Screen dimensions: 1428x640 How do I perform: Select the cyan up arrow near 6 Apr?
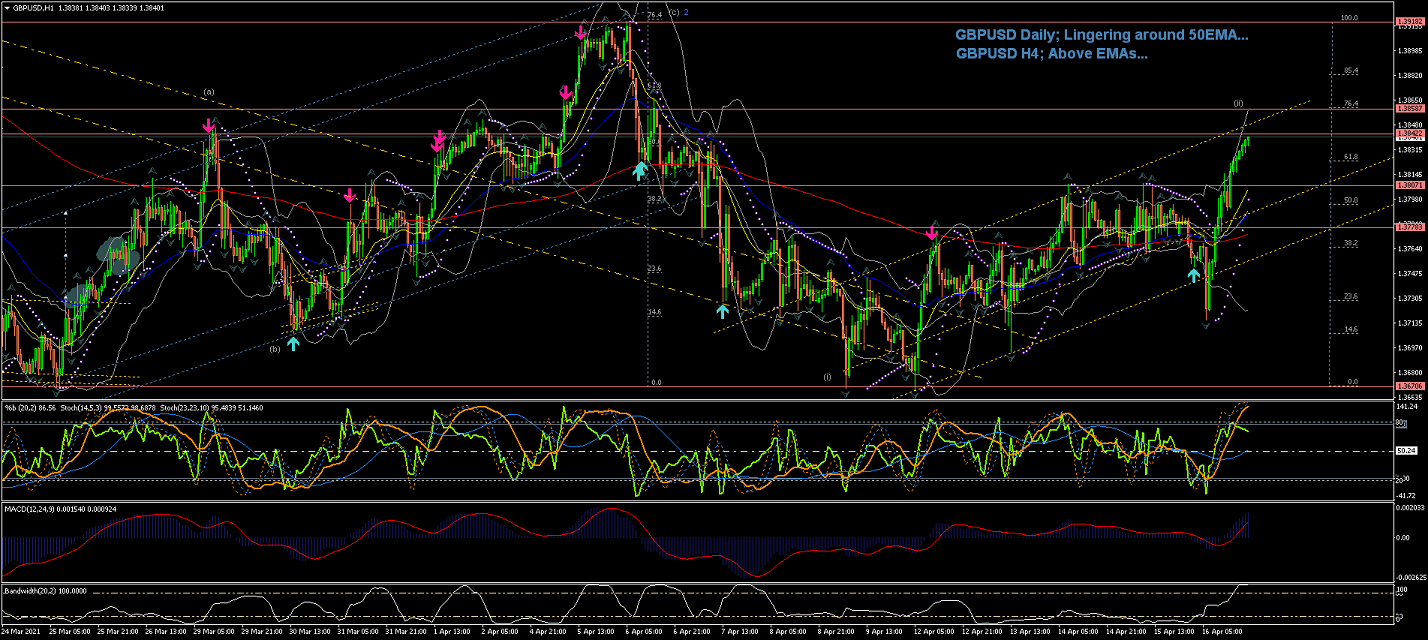[x=639, y=171]
